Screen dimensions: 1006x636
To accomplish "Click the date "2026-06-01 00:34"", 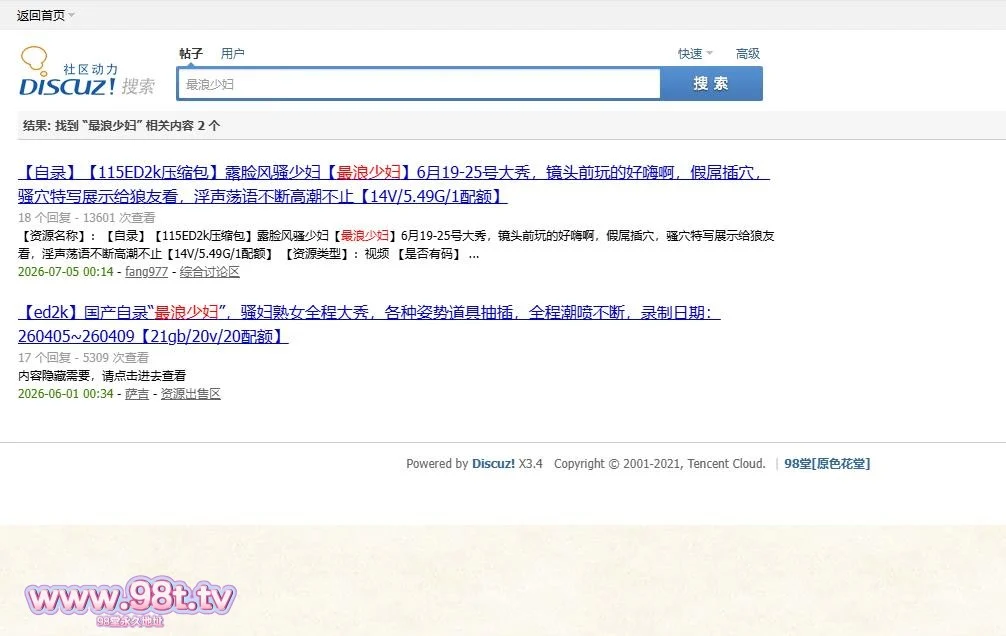I will point(65,393).
